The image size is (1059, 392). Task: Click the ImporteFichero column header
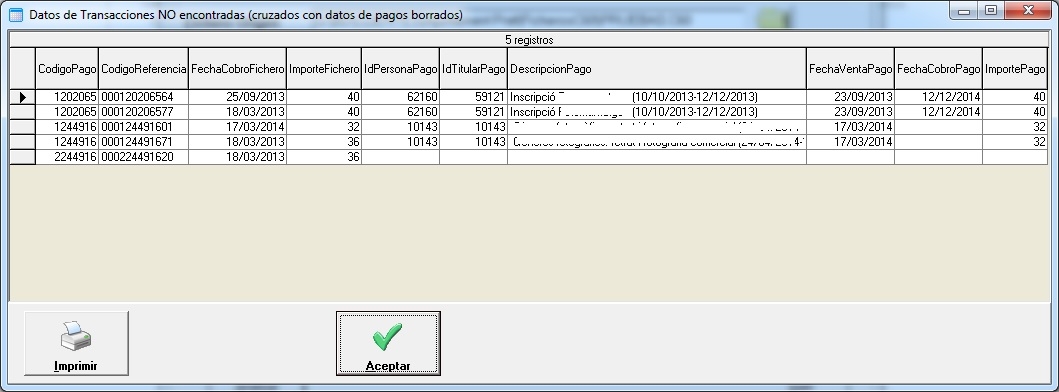click(324, 68)
